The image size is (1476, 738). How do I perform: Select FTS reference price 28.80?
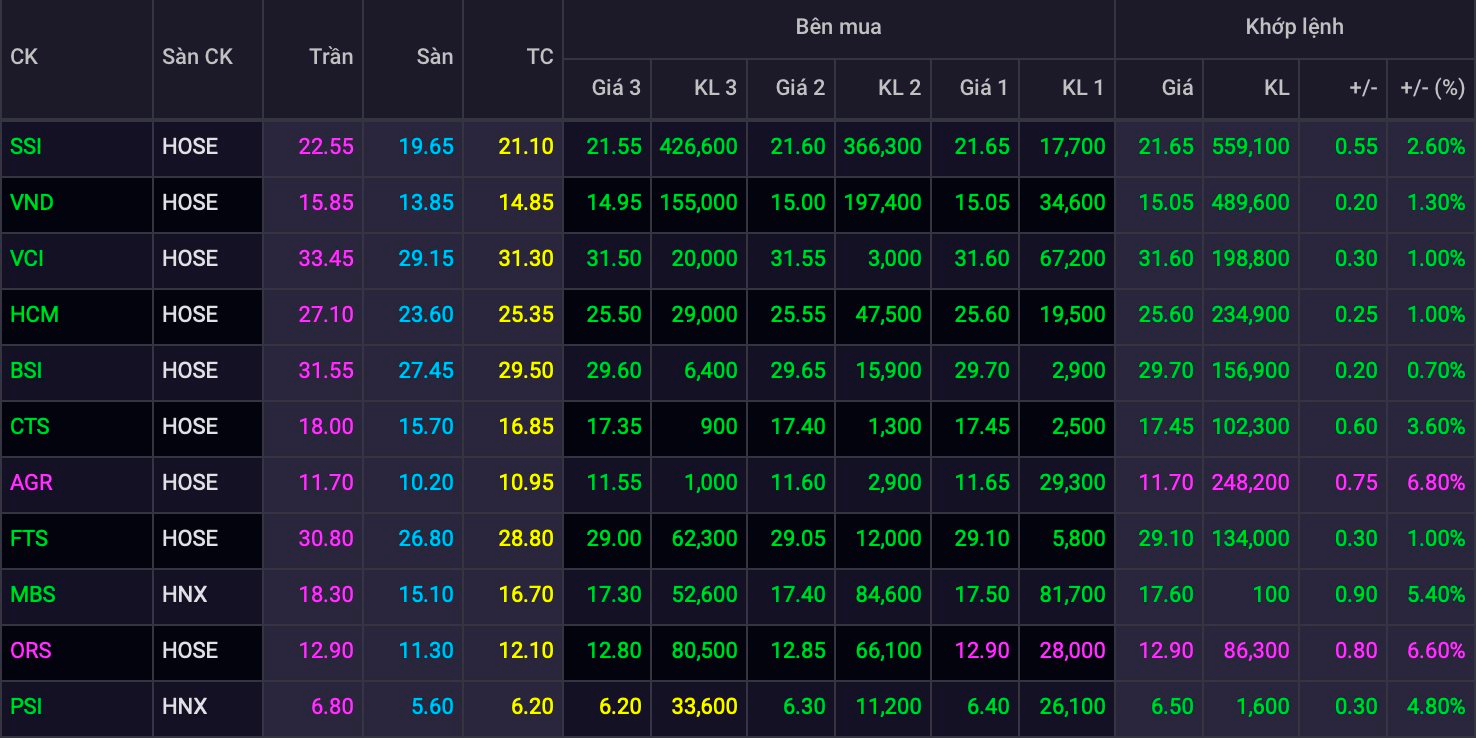[x=526, y=539]
